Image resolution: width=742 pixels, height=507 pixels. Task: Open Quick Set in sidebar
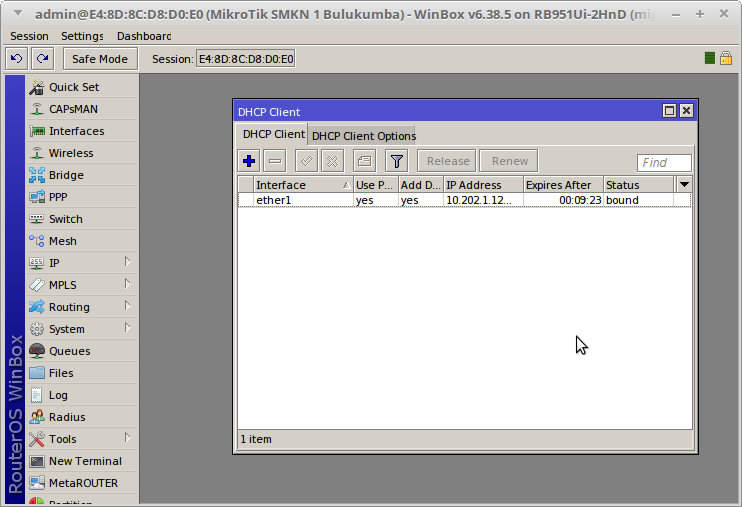tap(82, 87)
